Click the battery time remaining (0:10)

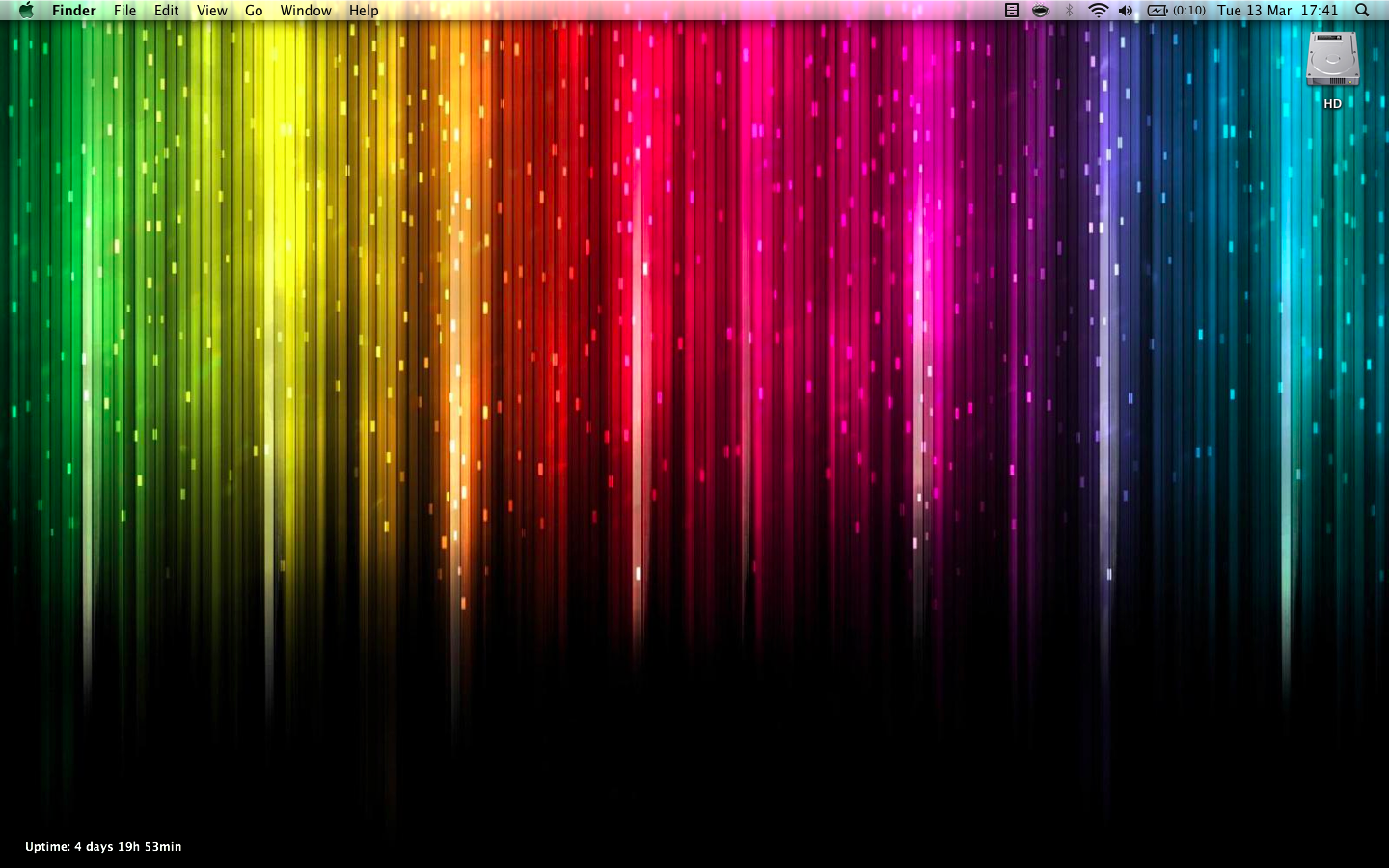coord(1189,11)
